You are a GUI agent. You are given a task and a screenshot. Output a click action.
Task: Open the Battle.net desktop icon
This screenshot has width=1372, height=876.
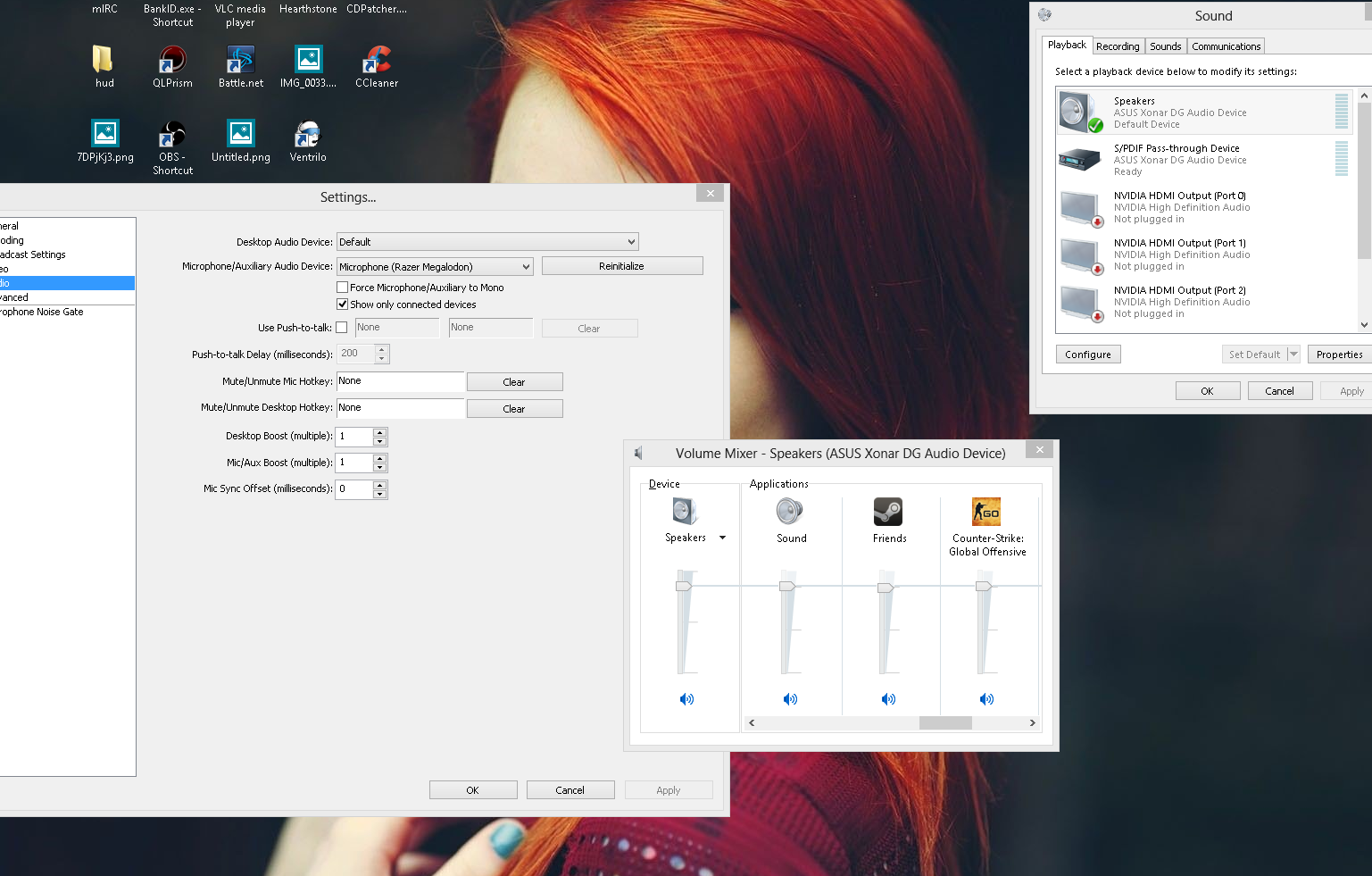pos(240,61)
